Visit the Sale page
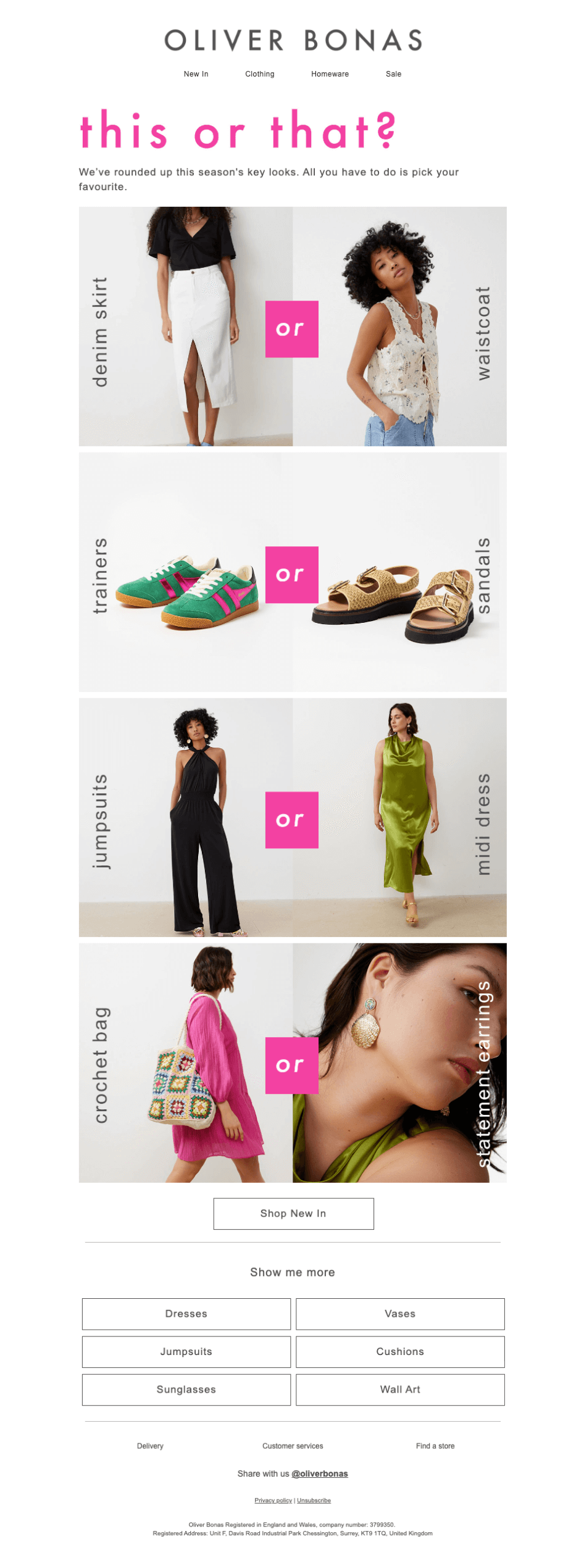 coord(393,74)
